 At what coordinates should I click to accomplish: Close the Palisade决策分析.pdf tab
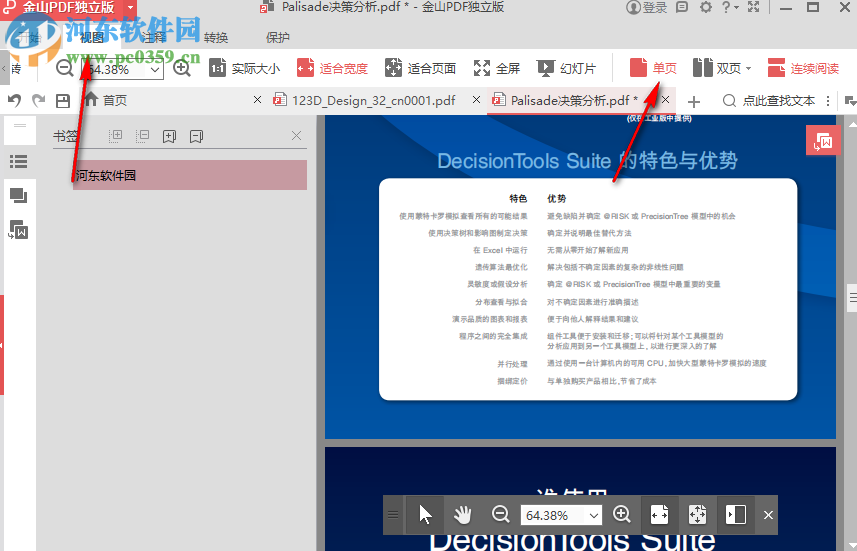coord(665,99)
